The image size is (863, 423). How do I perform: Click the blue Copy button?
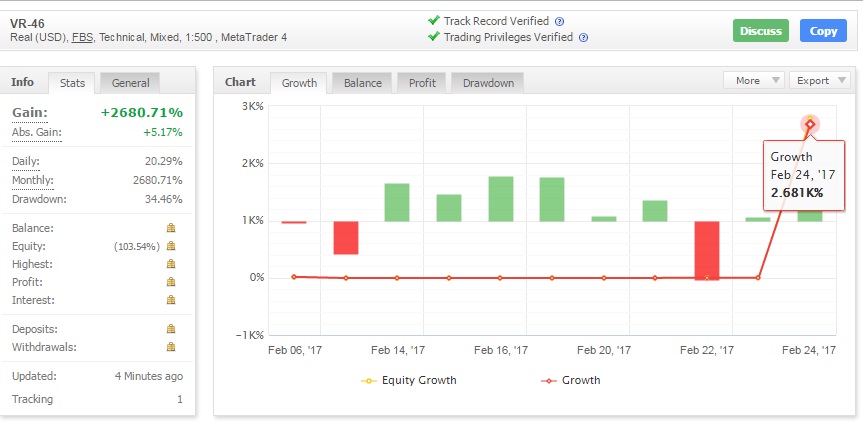(823, 31)
